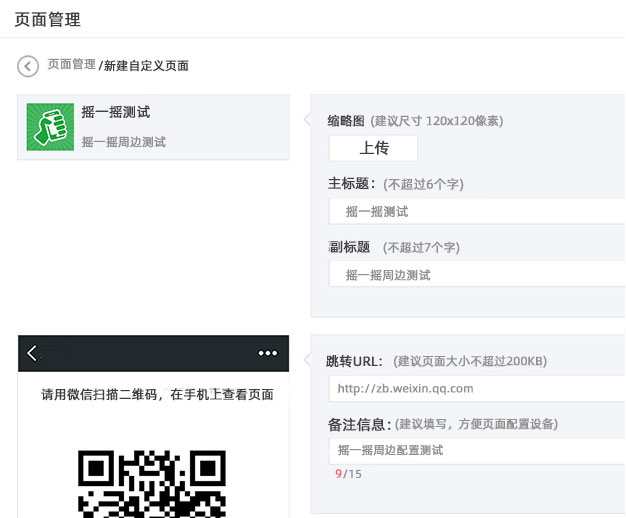
Task: Click the 跳转URL label
Action: pyautogui.click(x=355, y=361)
